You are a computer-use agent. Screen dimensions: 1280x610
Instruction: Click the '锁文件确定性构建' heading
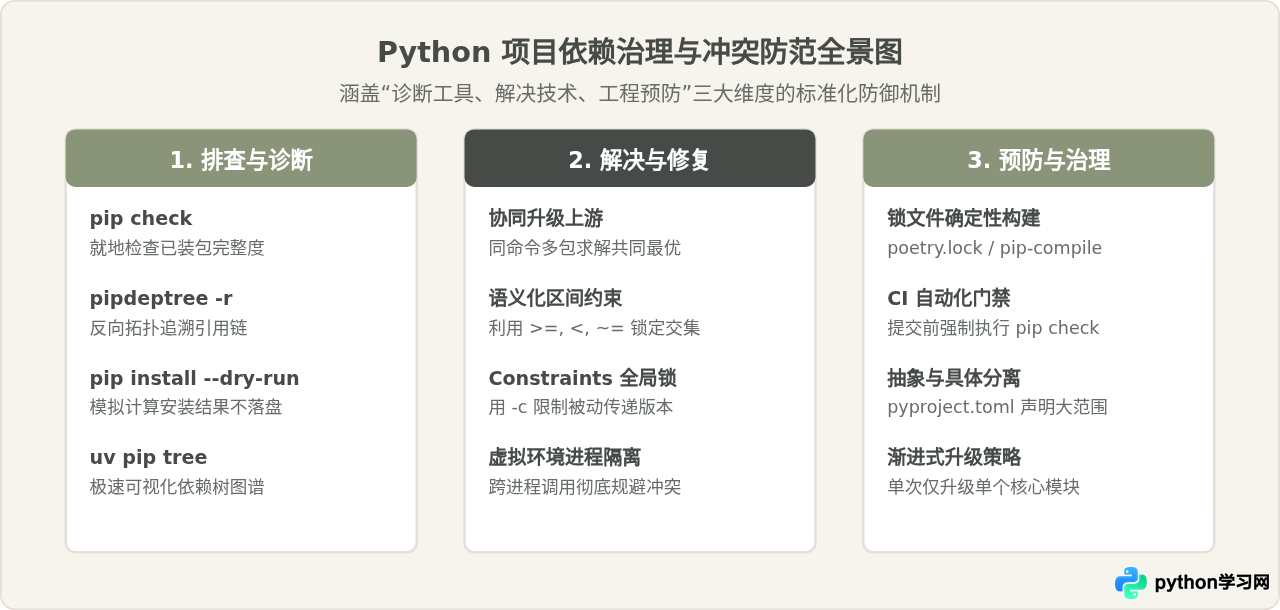click(964, 218)
